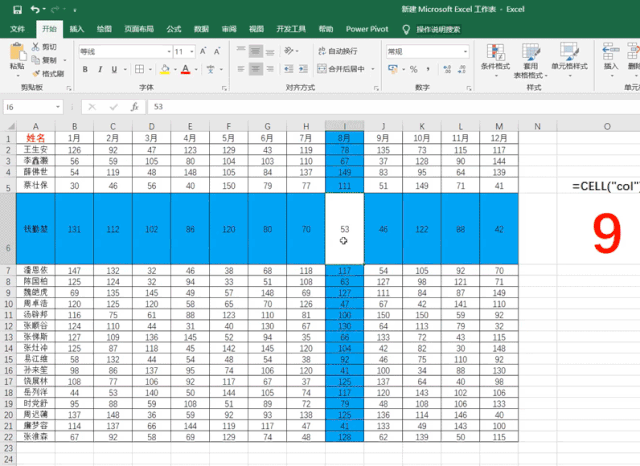Toggle bottom vertical align
This screenshot has width=640, height=466.
pos(270,51)
